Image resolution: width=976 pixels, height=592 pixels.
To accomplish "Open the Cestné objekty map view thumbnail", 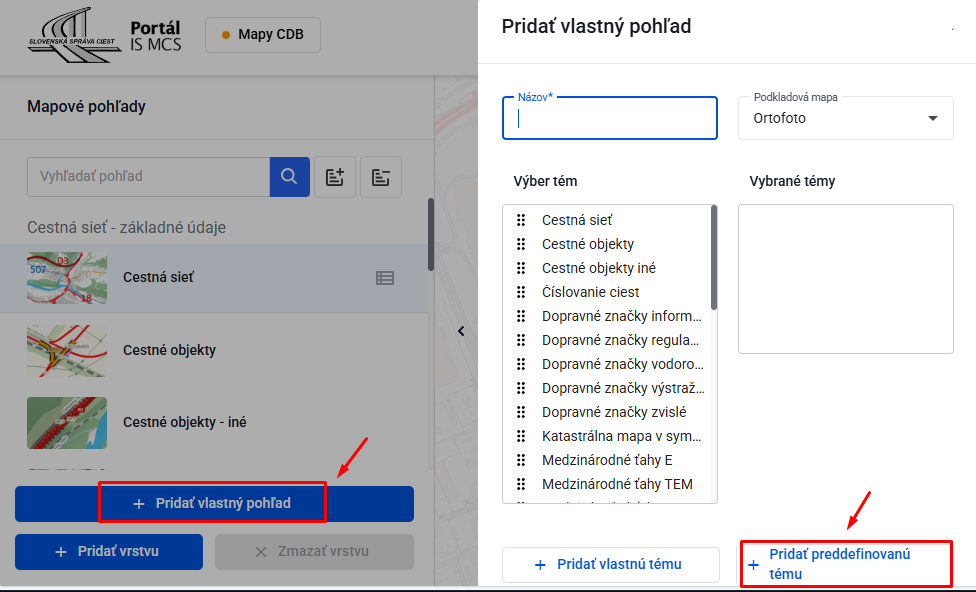I will [67, 350].
